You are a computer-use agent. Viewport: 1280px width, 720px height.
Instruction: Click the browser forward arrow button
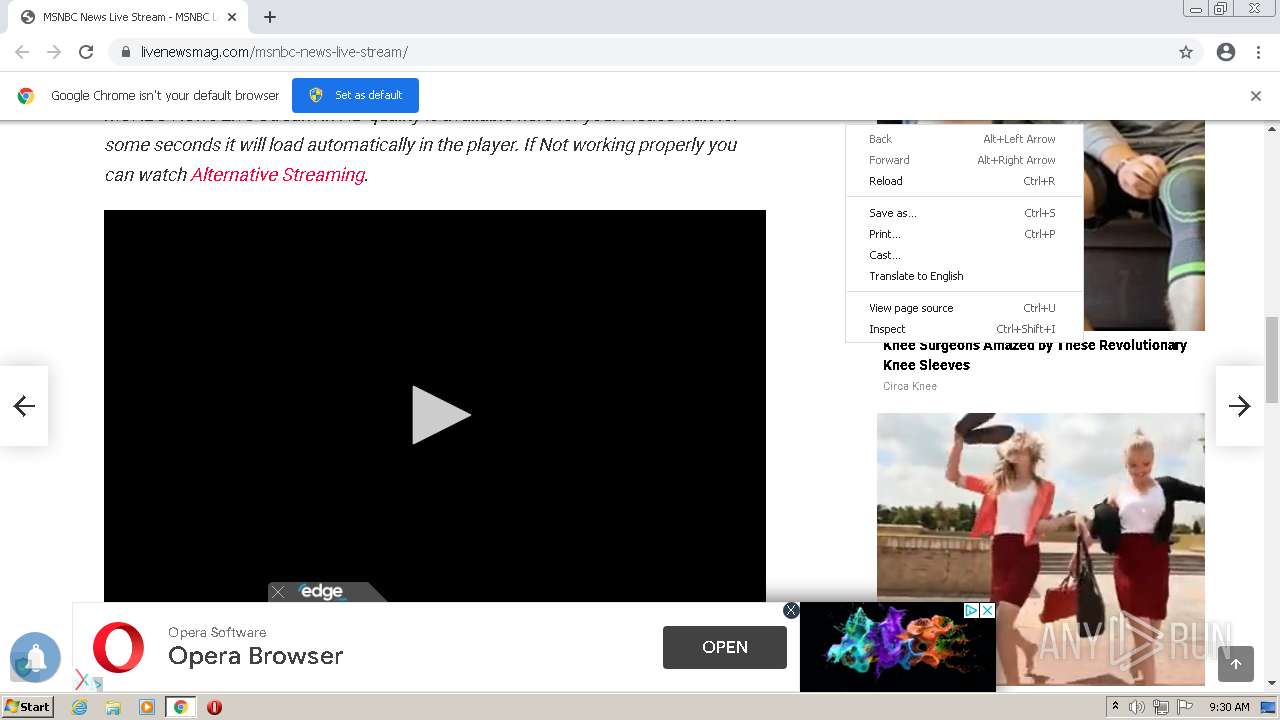[x=54, y=52]
